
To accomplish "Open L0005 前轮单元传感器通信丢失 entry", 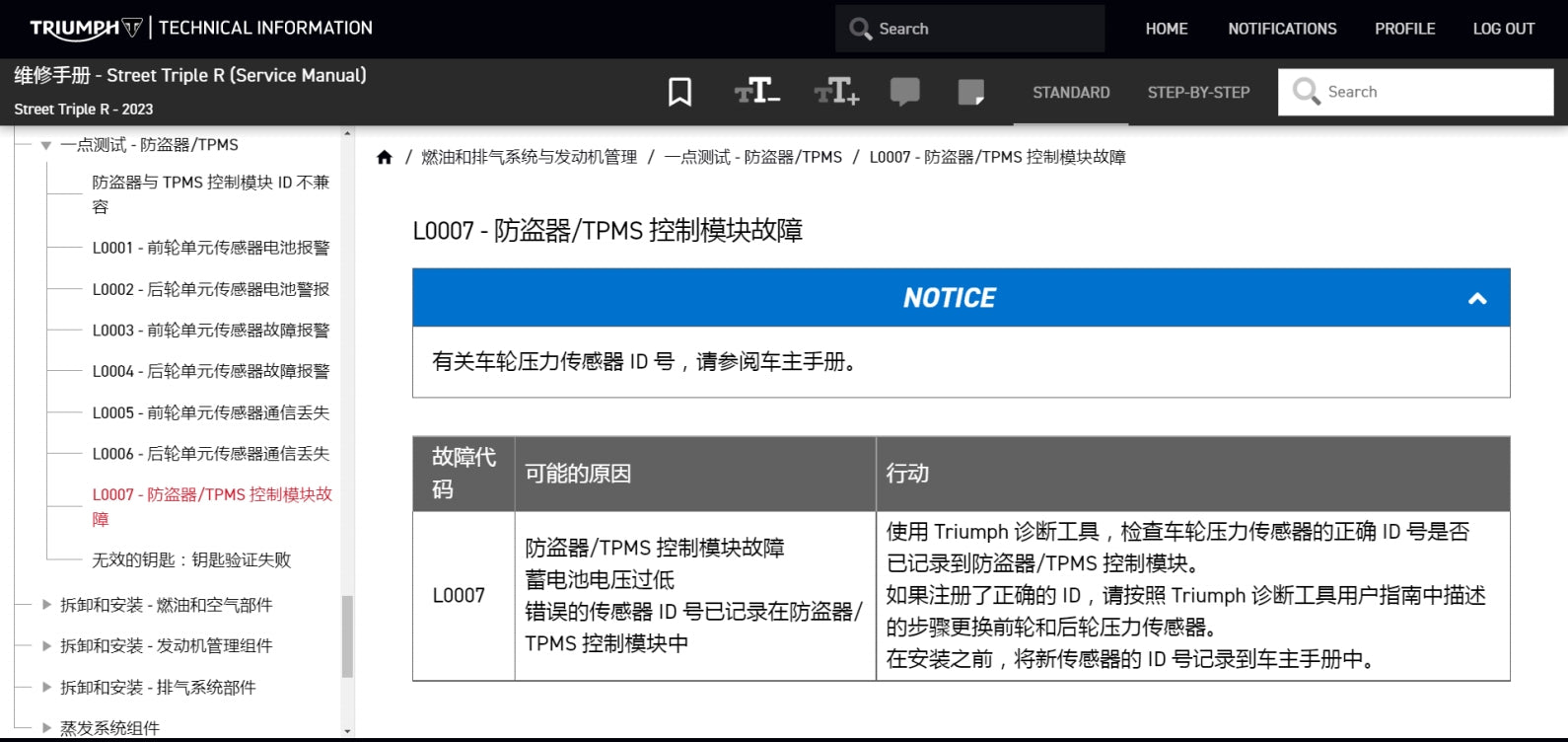I will click(211, 412).
